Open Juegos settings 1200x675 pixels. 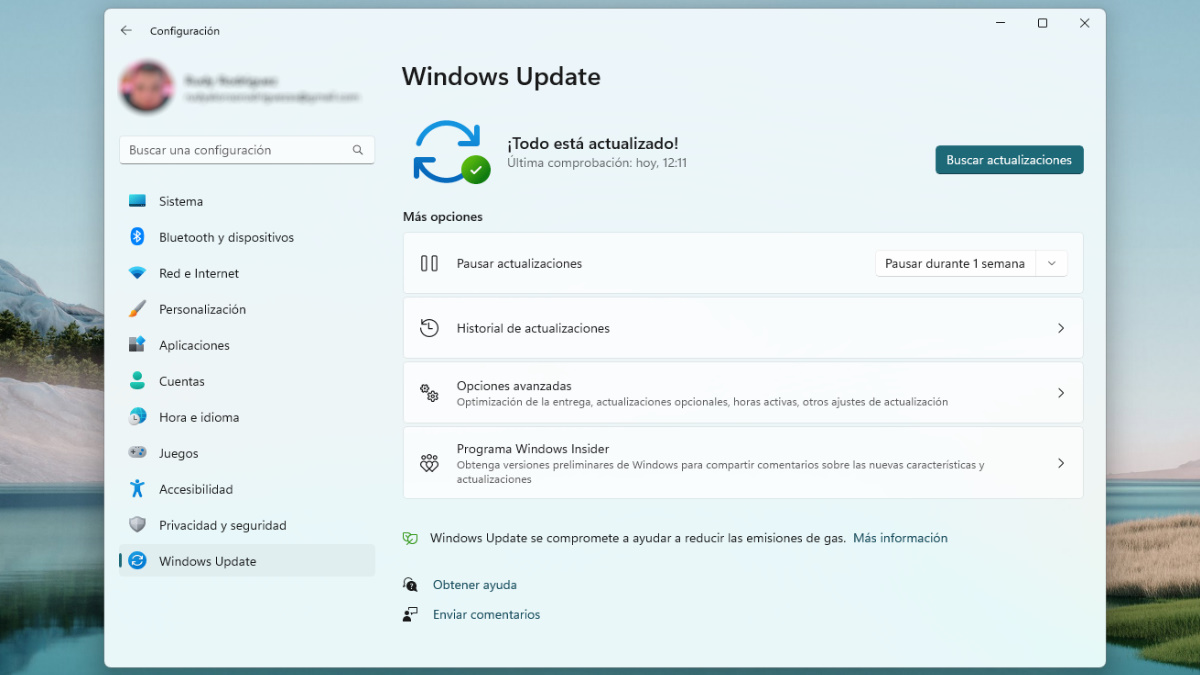[x=247, y=453]
